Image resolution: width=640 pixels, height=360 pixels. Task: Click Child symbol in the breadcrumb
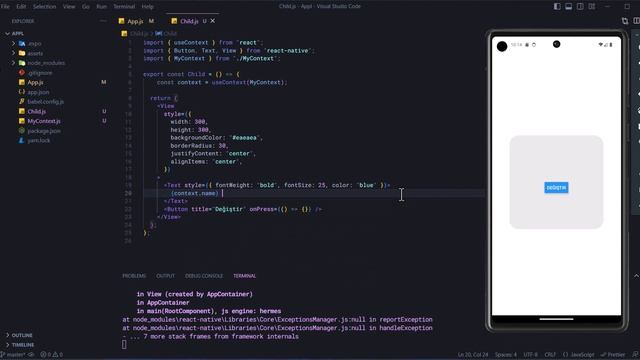pyautogui.click(x=166, y=33)
